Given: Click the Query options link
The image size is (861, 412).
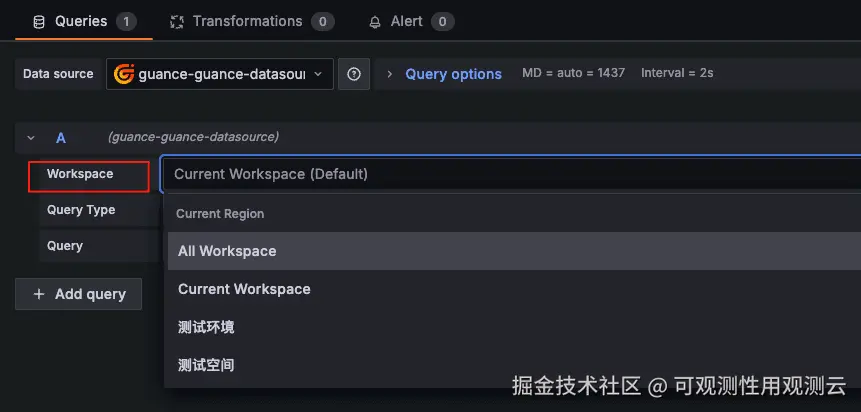Looking at the screenshot, I should 453,74.
